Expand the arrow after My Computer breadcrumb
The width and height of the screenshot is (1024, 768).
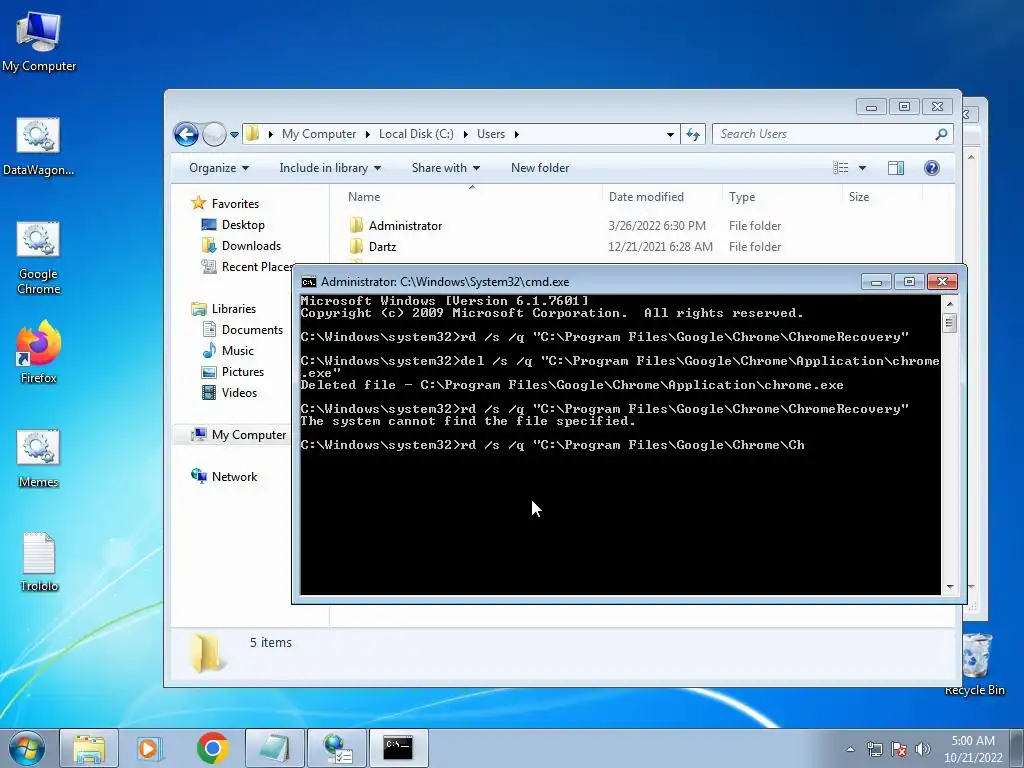(x=367, y=134)
